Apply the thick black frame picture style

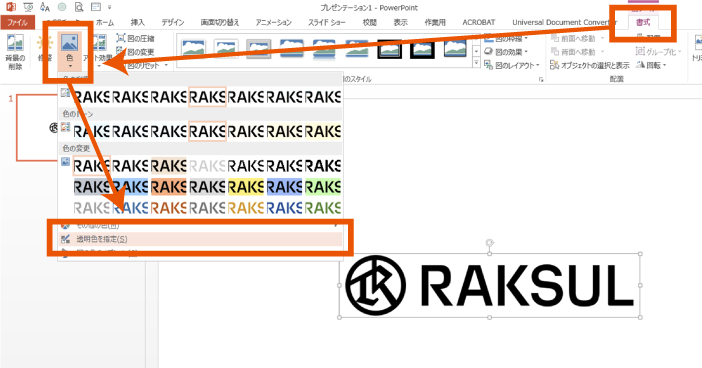point(422,48)
